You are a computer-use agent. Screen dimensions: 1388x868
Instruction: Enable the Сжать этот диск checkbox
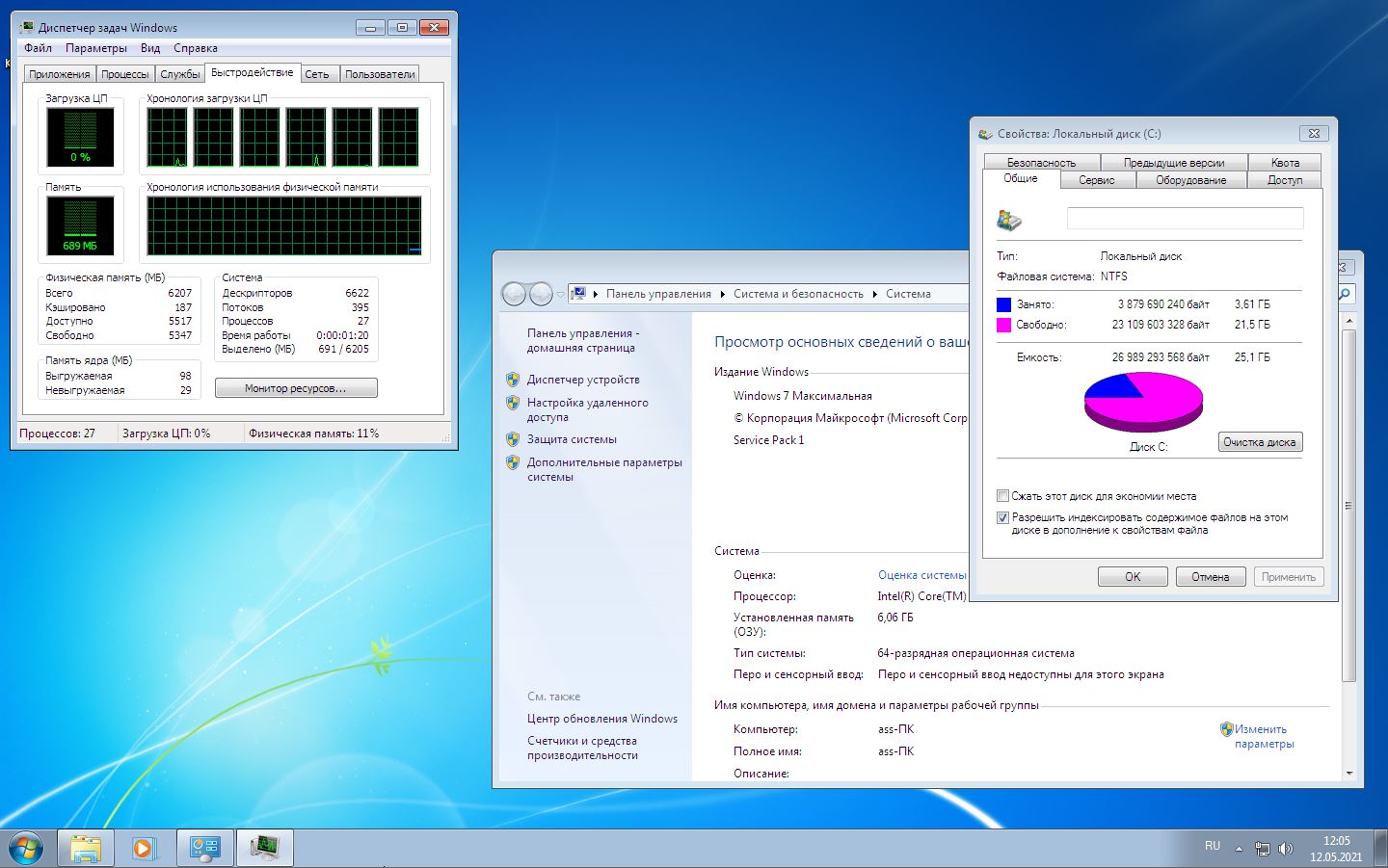pyautogui.click(x=1002, y=496)
